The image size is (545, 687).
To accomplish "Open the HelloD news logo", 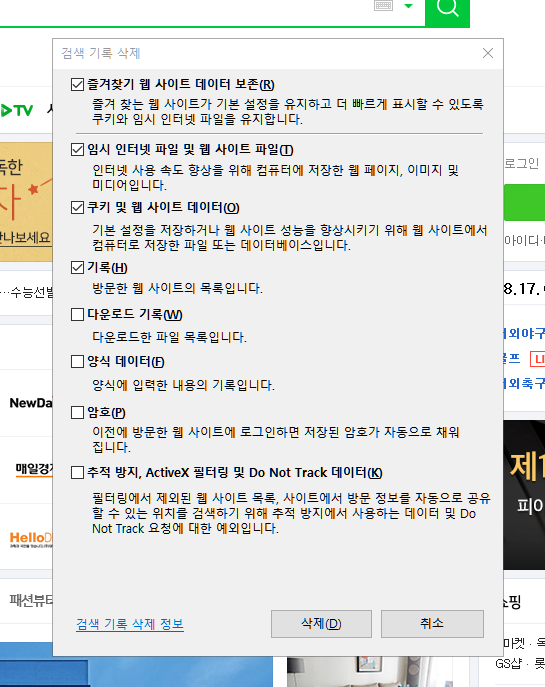I will tap(31, 539).
